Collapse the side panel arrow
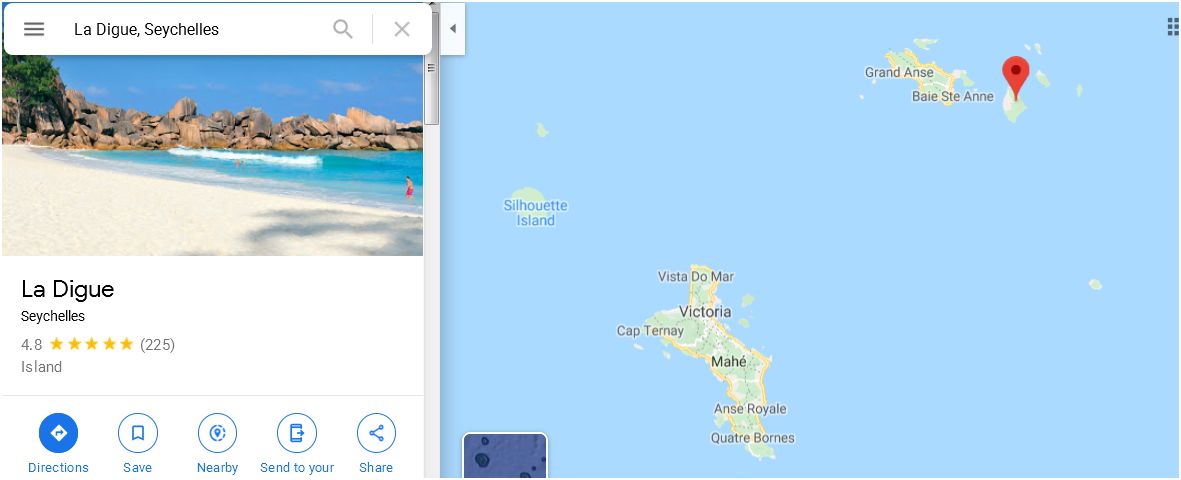Screen dimensions: 1181x480 click(x=453, y=29)
